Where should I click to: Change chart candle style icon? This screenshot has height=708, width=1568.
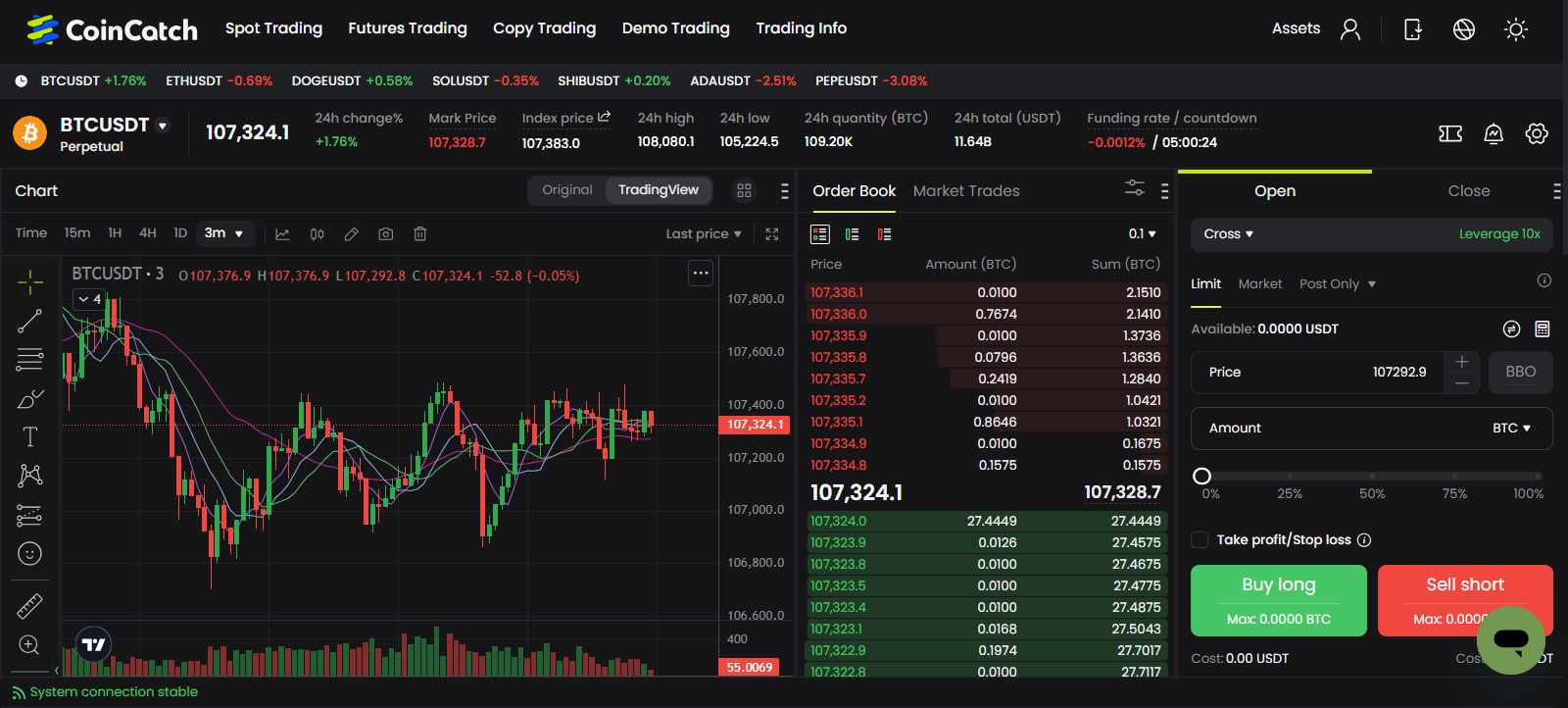(x=317, y=233)
